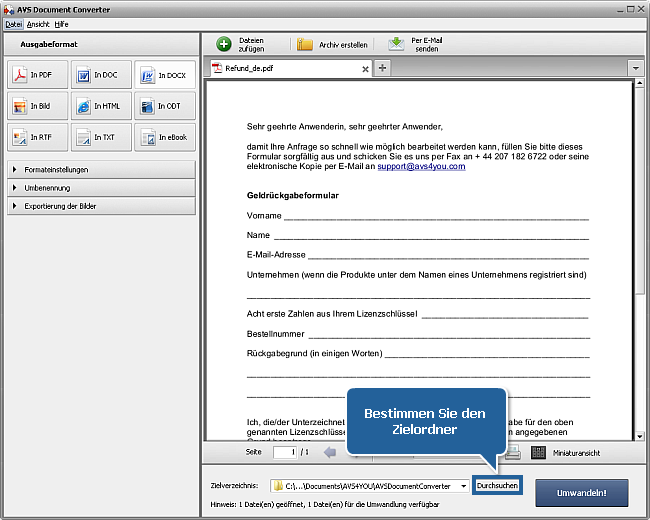Choose the In DOC format button
The height and width of the screenshot is (520, 650).
coord(101,76)
